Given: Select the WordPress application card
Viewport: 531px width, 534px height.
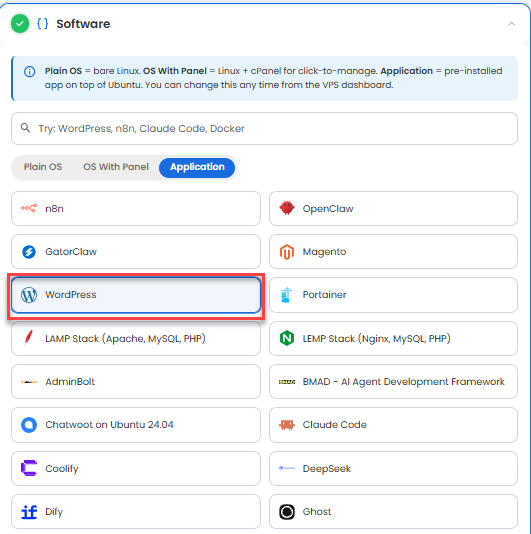Looking at the screenshot, I should click(136, 295).
